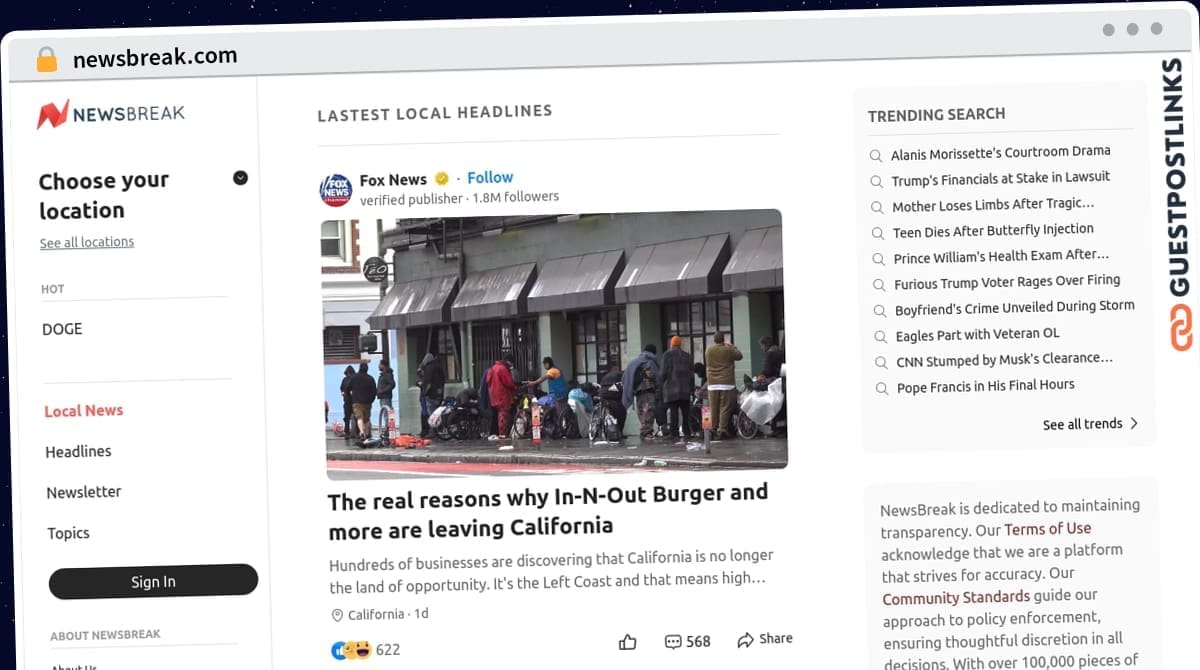
Task: Click the emoji reactions icon showing 622
Action: coord(350,650)
